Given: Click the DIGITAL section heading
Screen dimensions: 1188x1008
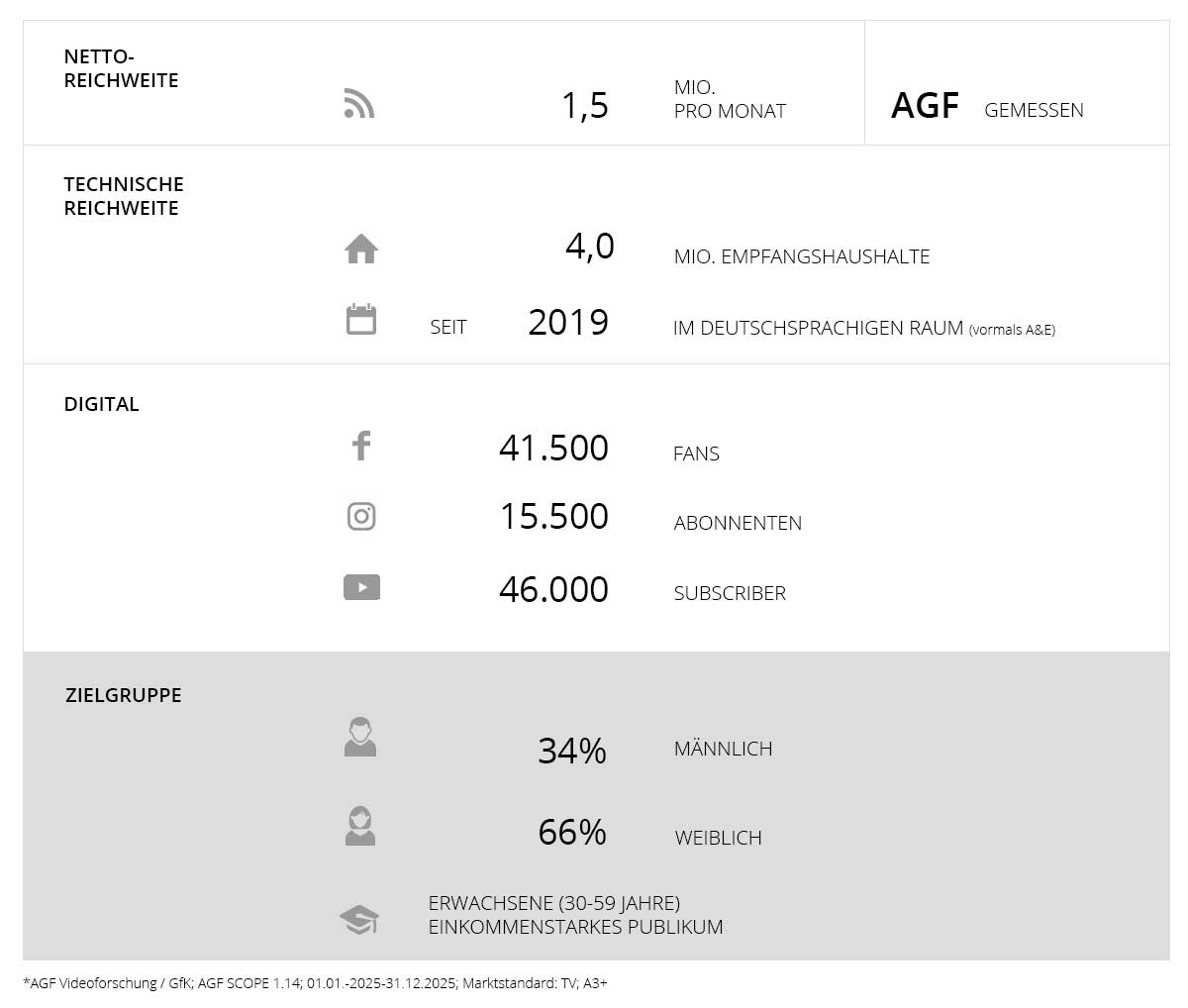Looking at the screenshot, I should coord(102,404).
